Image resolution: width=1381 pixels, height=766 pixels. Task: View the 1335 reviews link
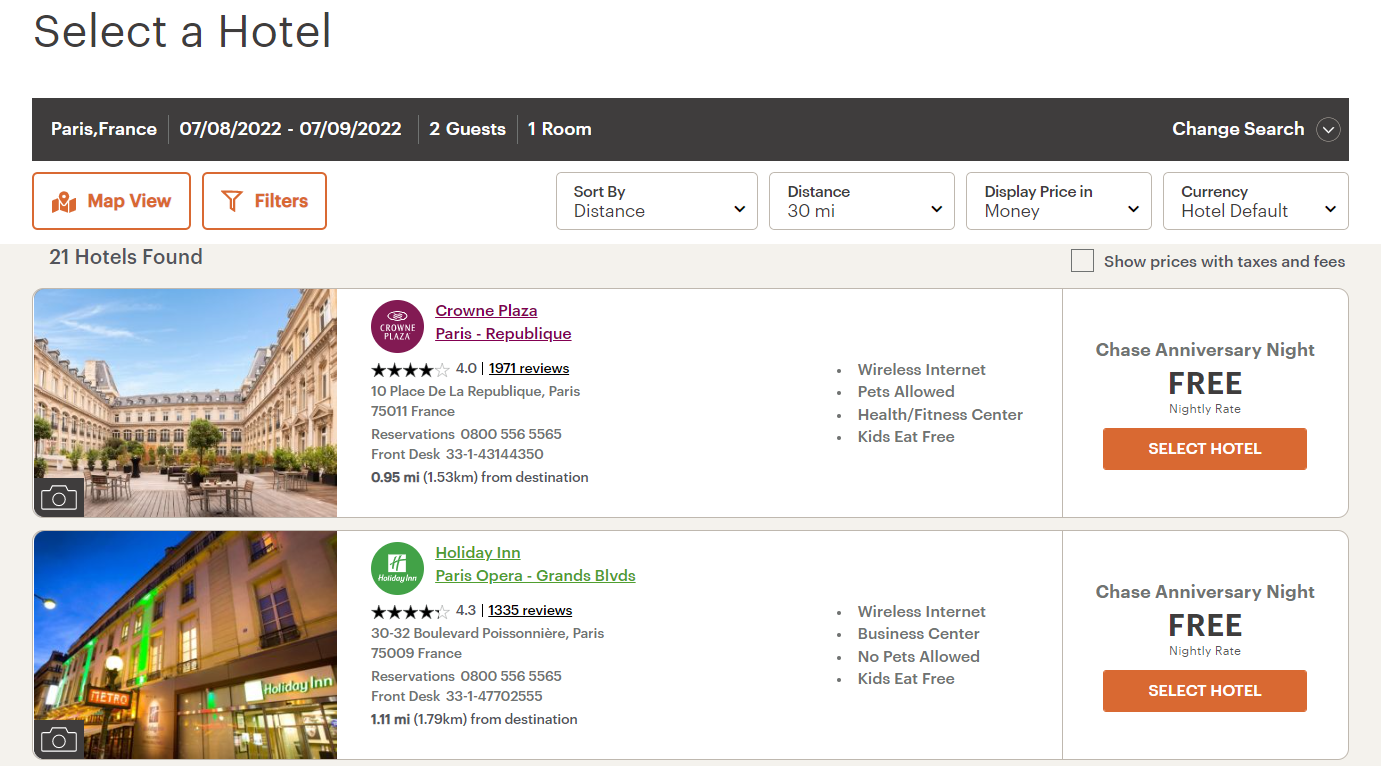tap(530, 611)
